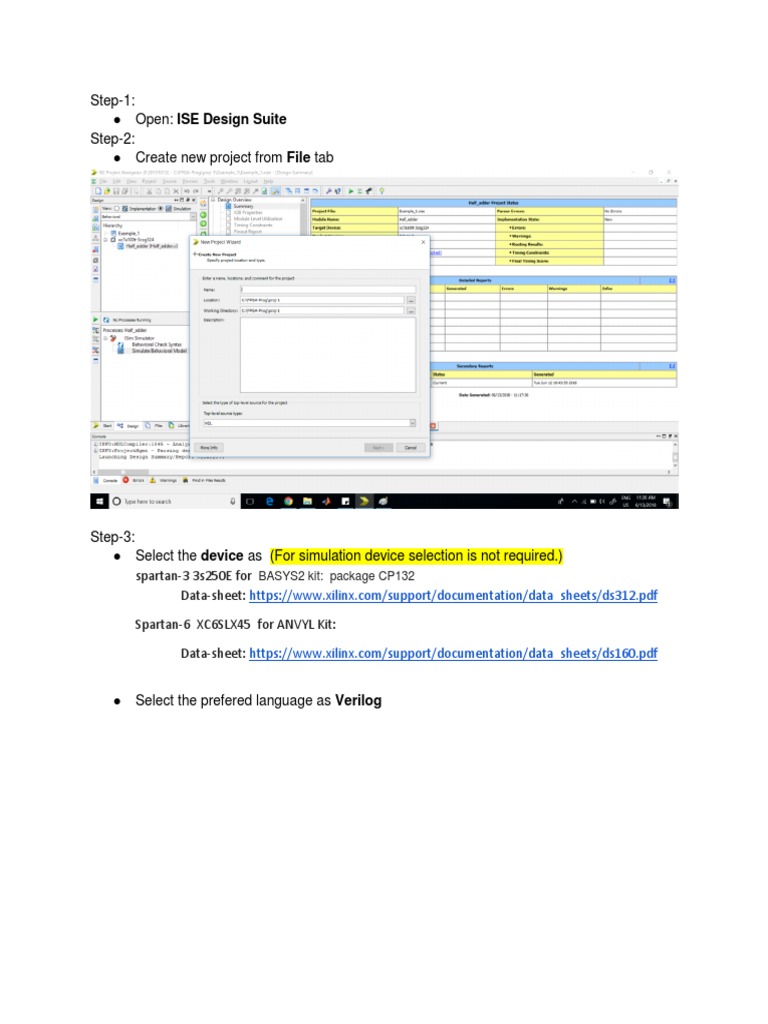Collapse the xc7a100t device tree node
The width and height of the screenshot is (768, 1024).
(x=105, y=240)
